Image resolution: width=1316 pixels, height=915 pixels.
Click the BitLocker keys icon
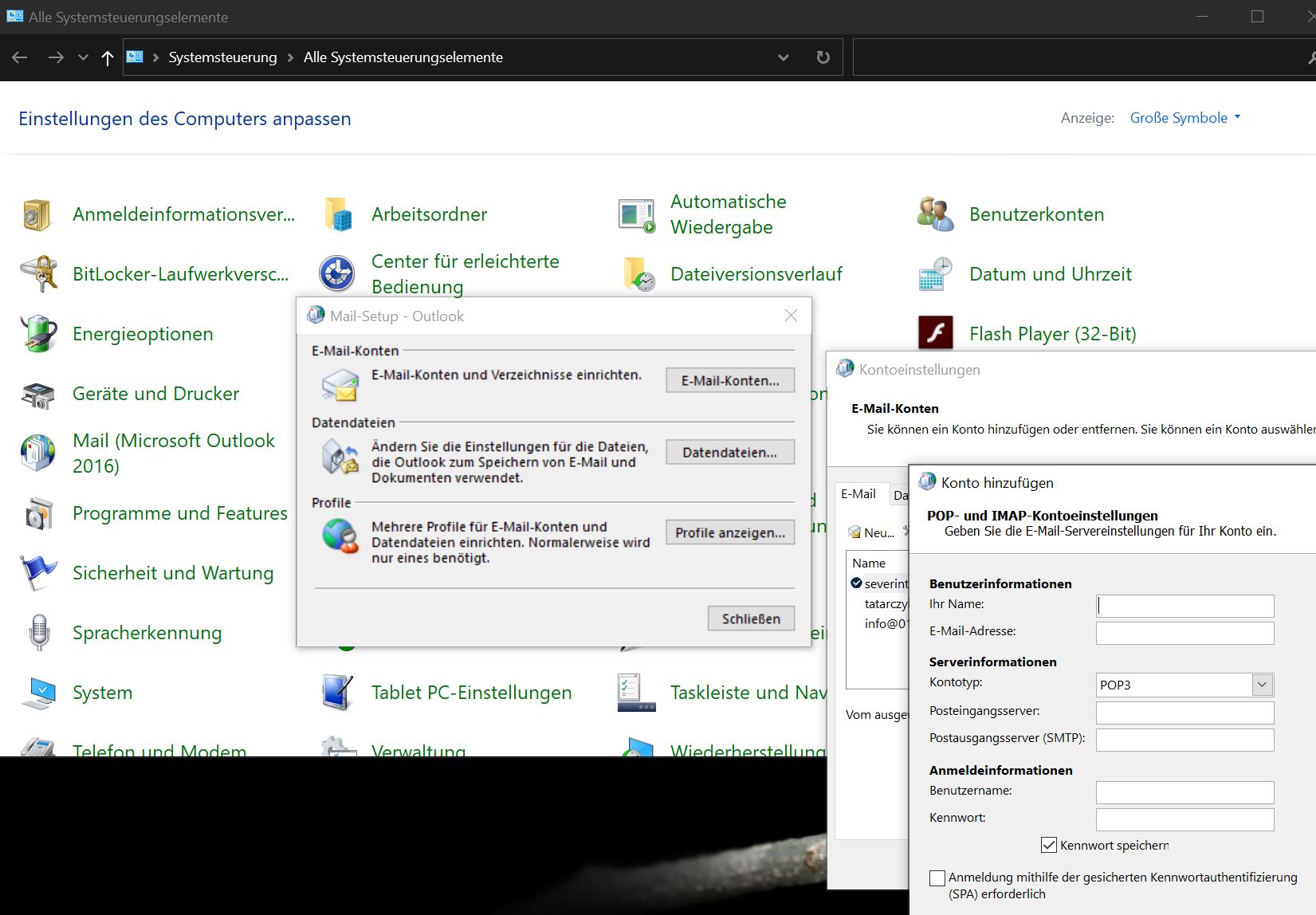[x=38, y=274]
